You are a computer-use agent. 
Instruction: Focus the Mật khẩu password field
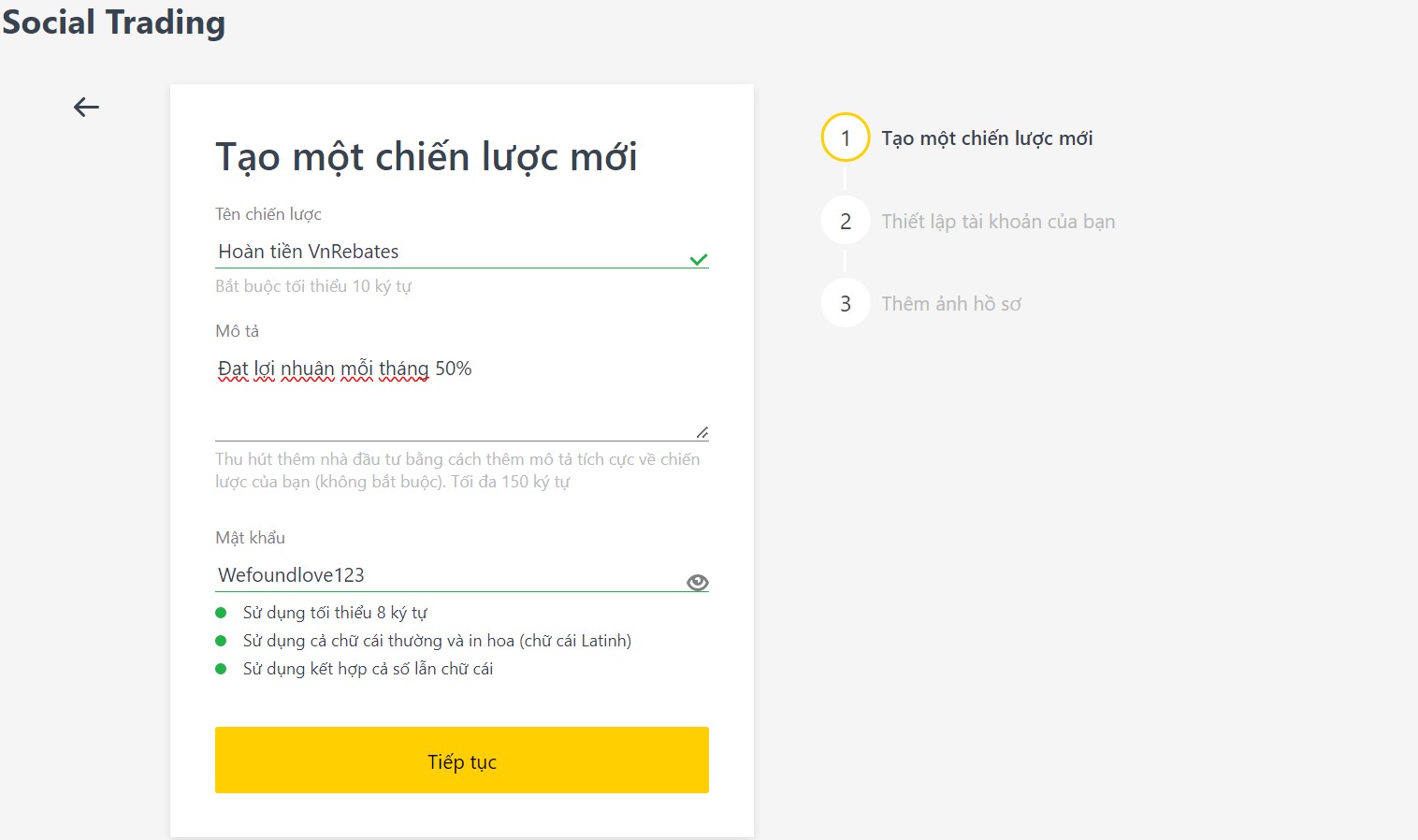(449, 575)
